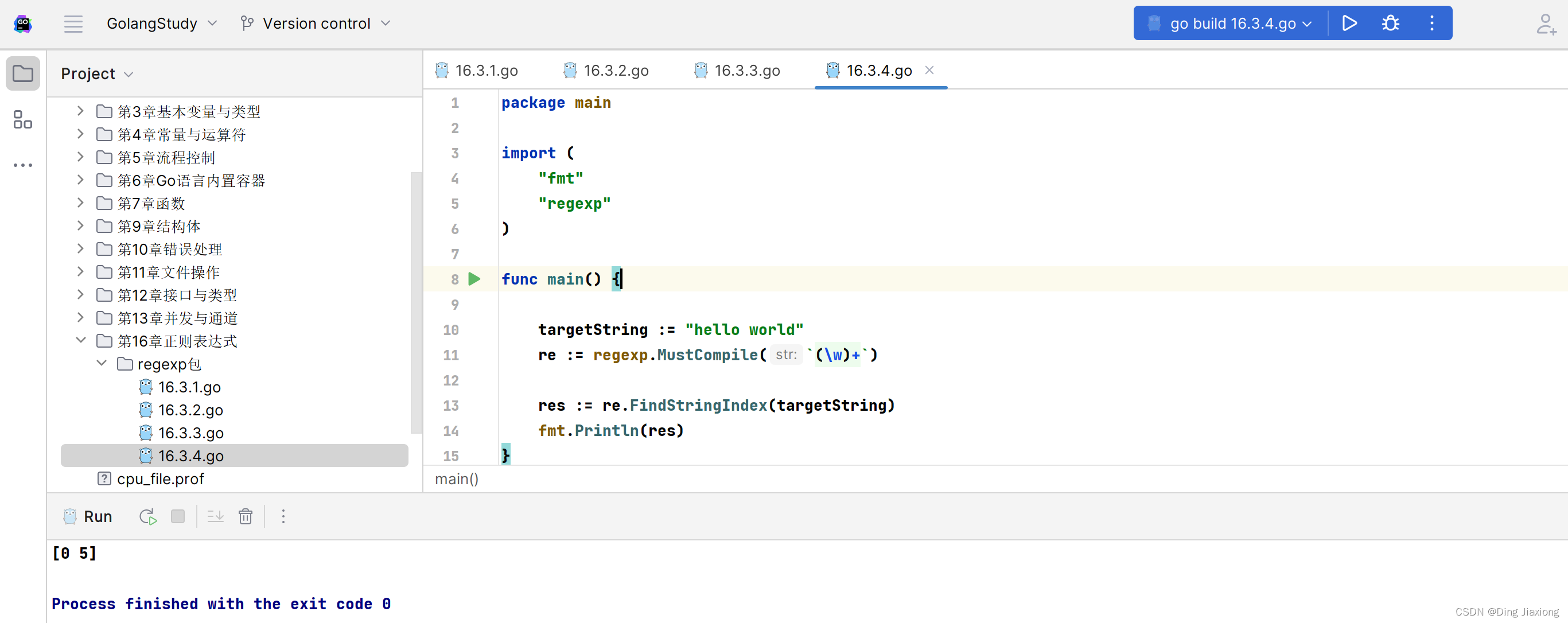Click the str: parameter hint on line 11

(x=786, y=355)
